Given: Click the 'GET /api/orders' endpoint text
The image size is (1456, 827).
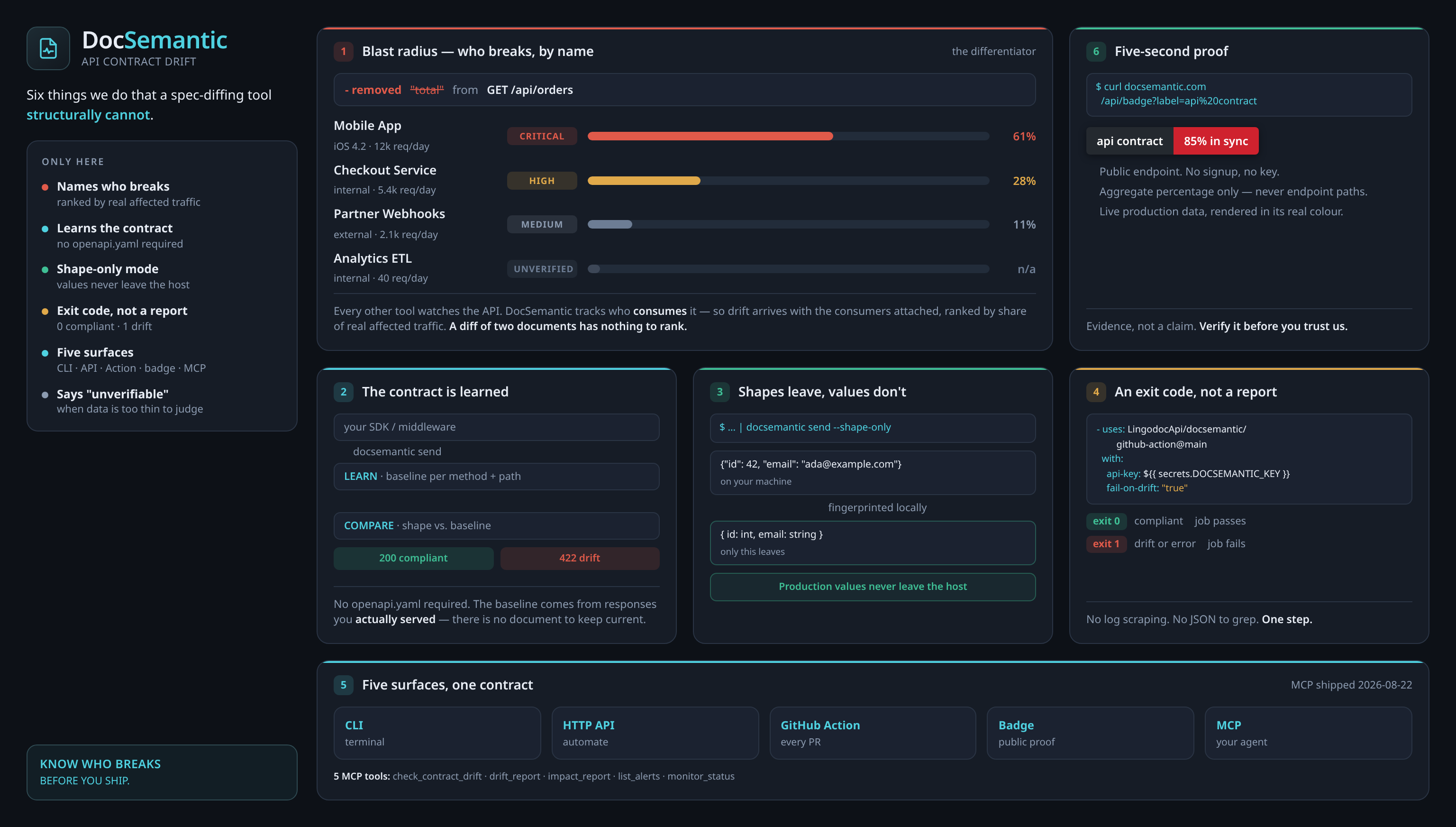Looking at the screenshot, I should tap(529, 90).
